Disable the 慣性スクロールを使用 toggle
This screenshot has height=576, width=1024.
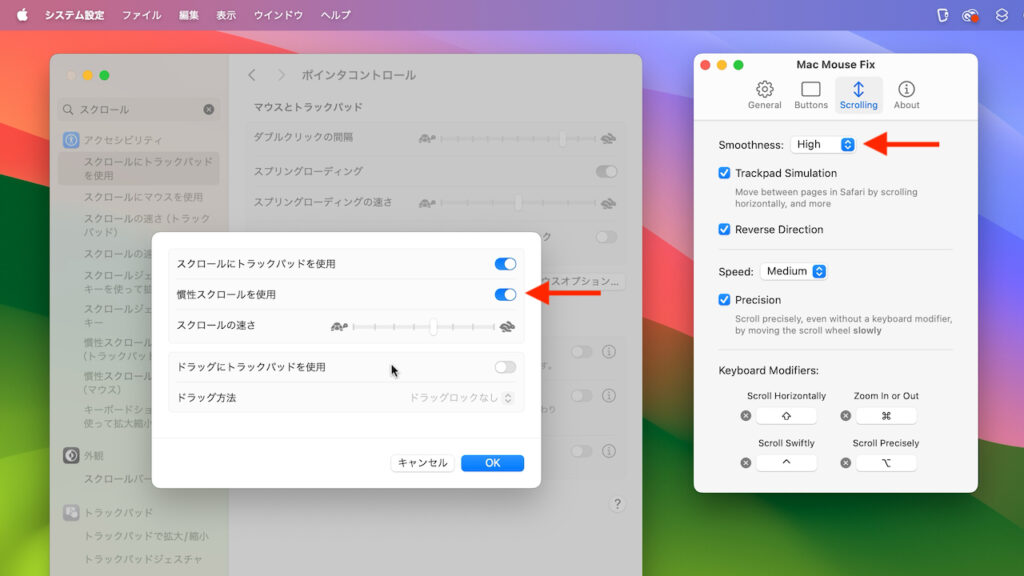pyautogui.click(x=506, y=294)
